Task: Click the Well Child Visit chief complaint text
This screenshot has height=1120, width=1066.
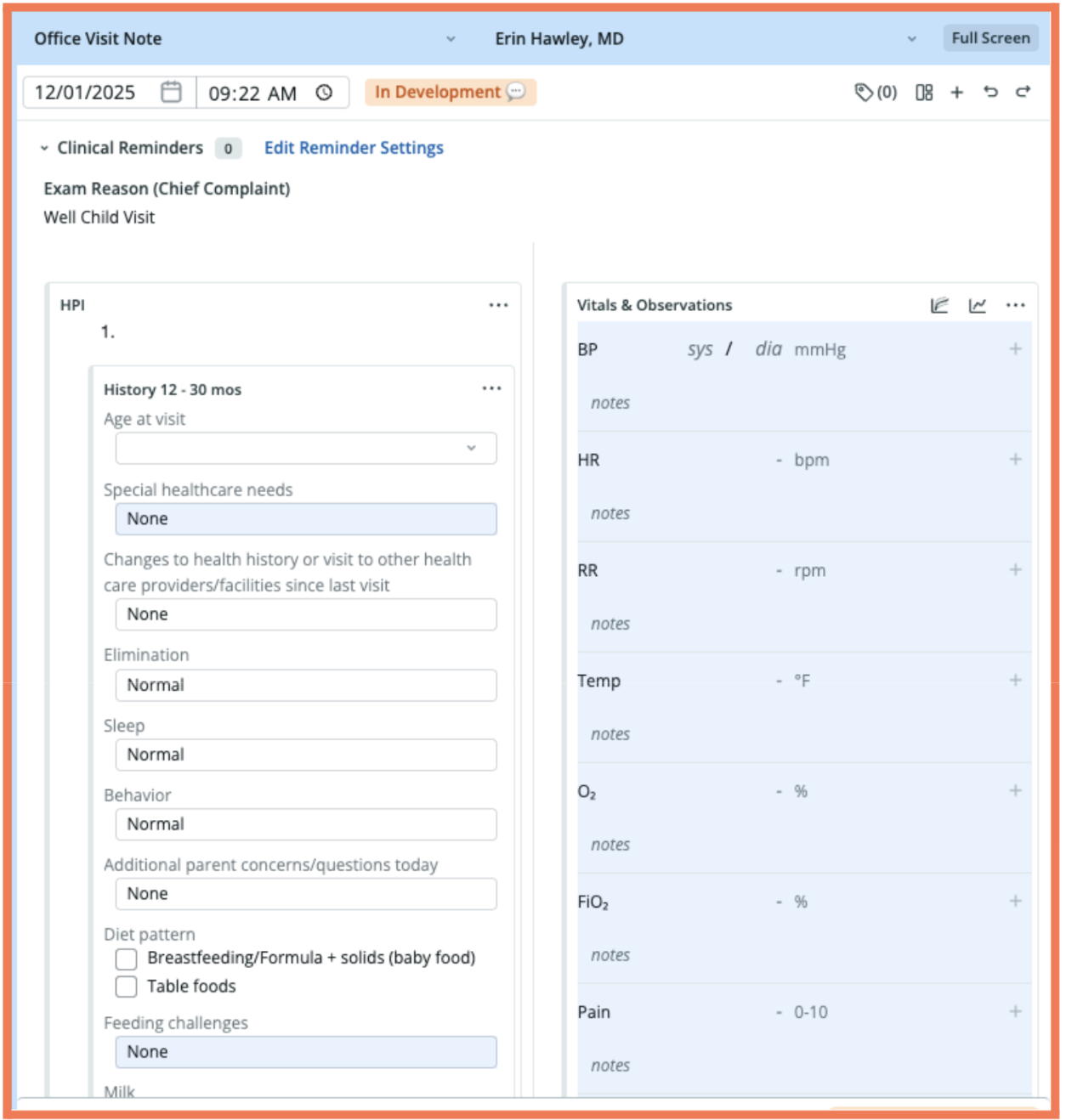Action: (x=99, y=218)
